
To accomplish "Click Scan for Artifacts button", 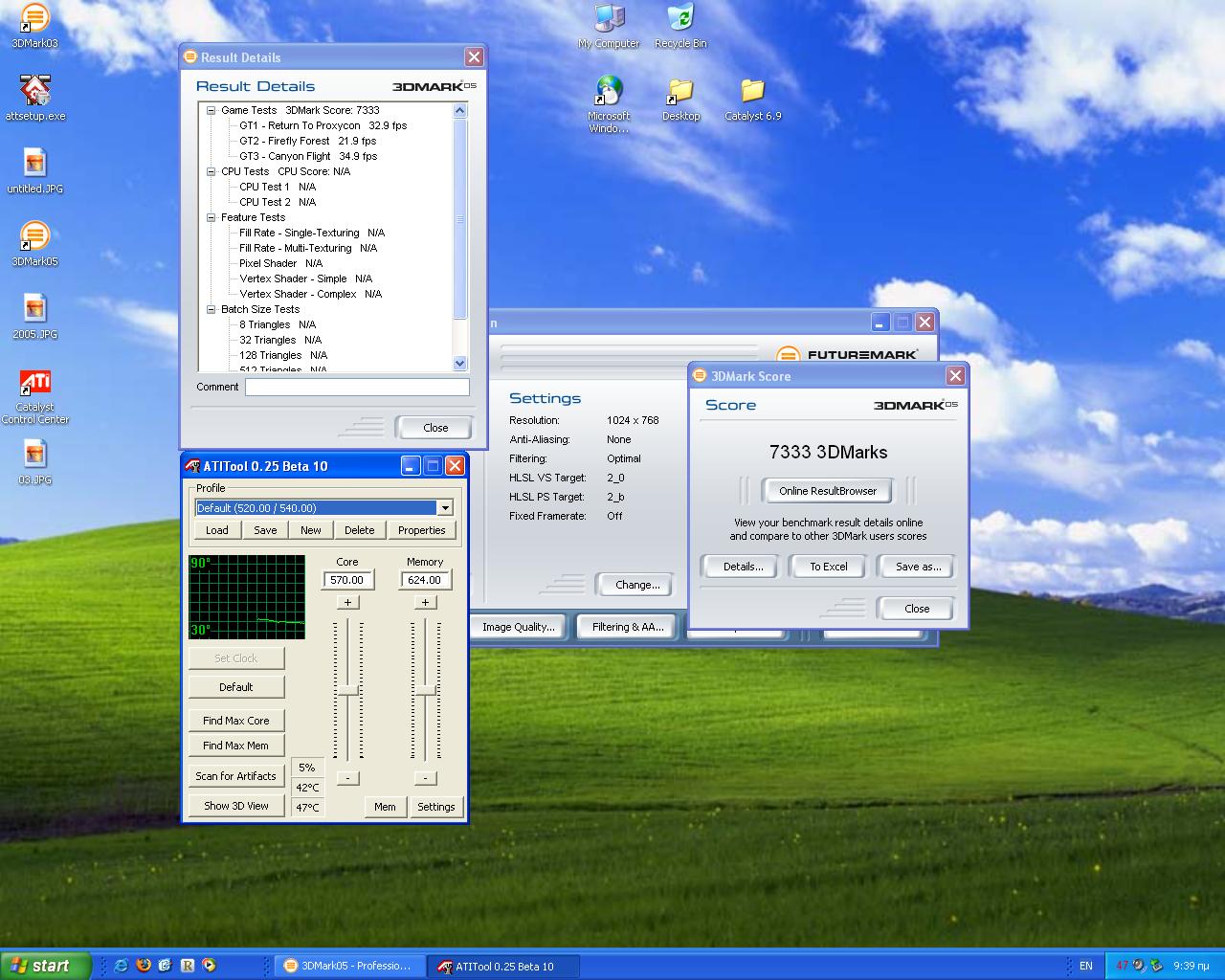I will click(x=236, y=776).
